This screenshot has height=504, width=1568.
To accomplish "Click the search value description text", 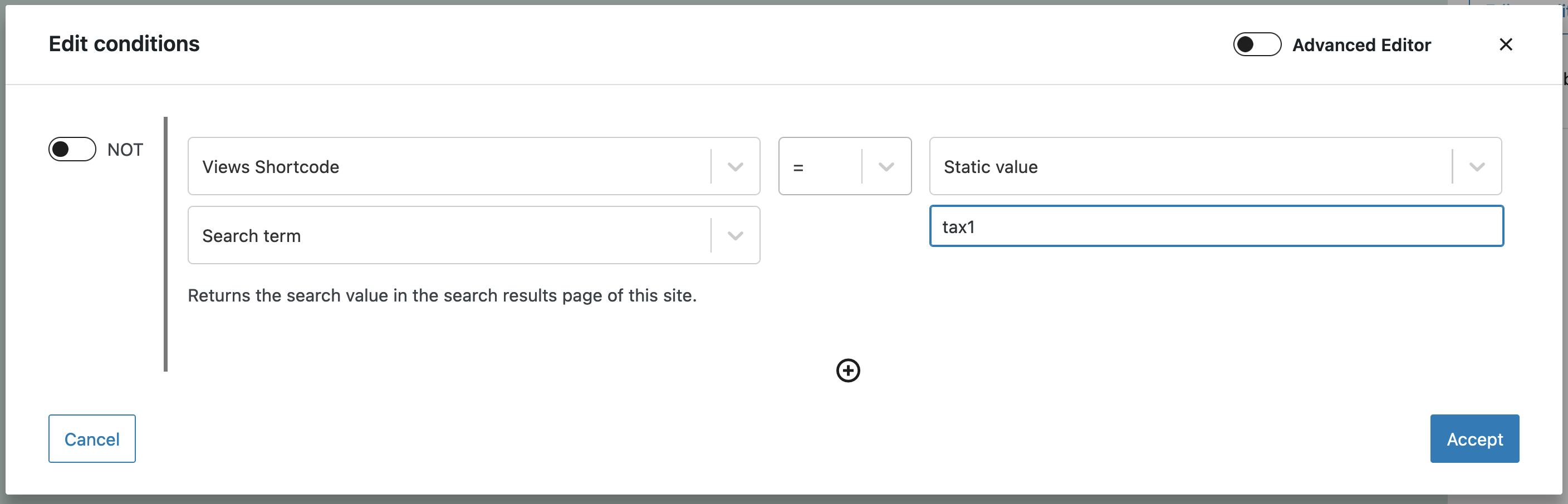I will point(442,295).
